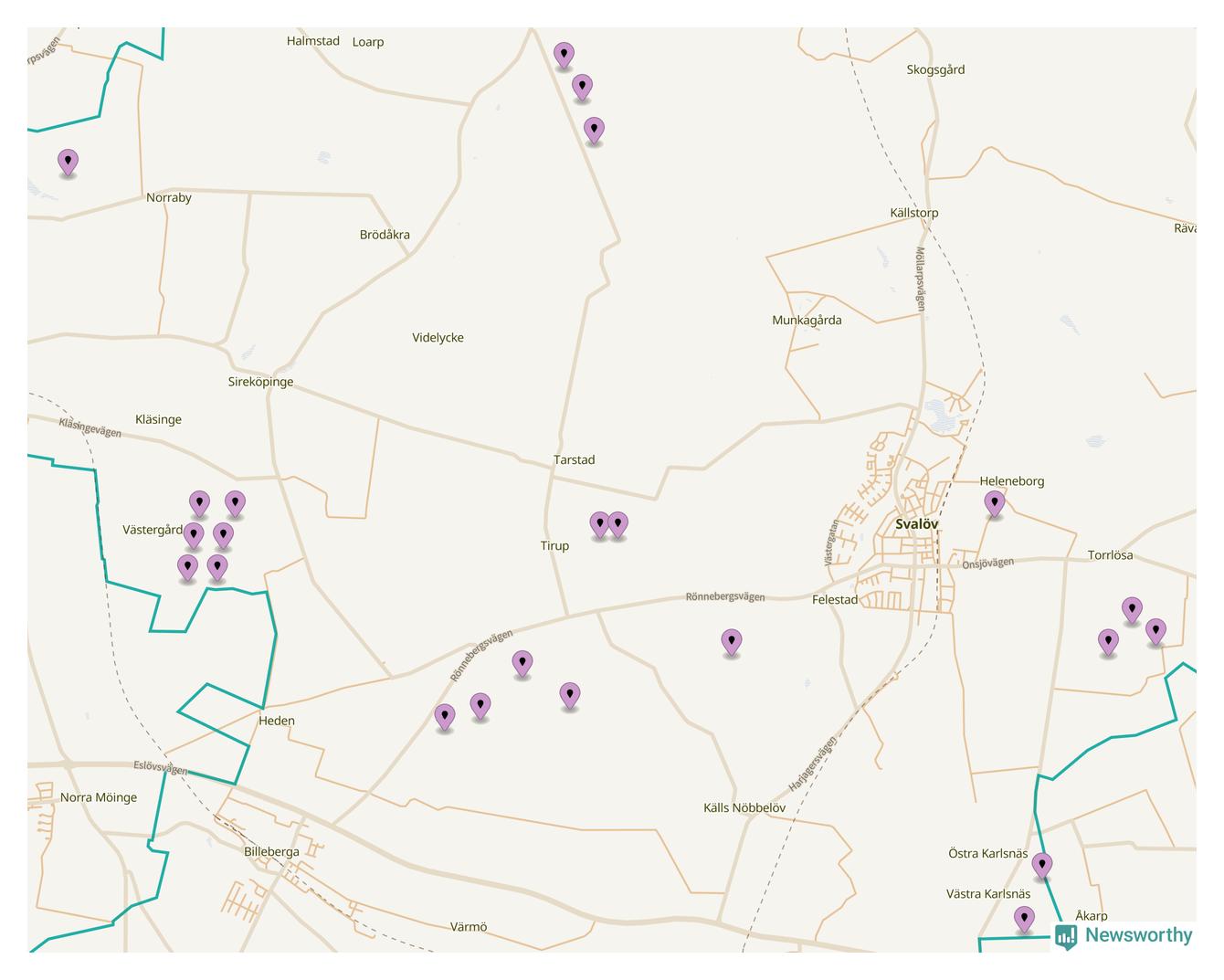Click the Billeberga place label
The height and width of the screenshot is (980, 1224).
[x=271, y=852]
